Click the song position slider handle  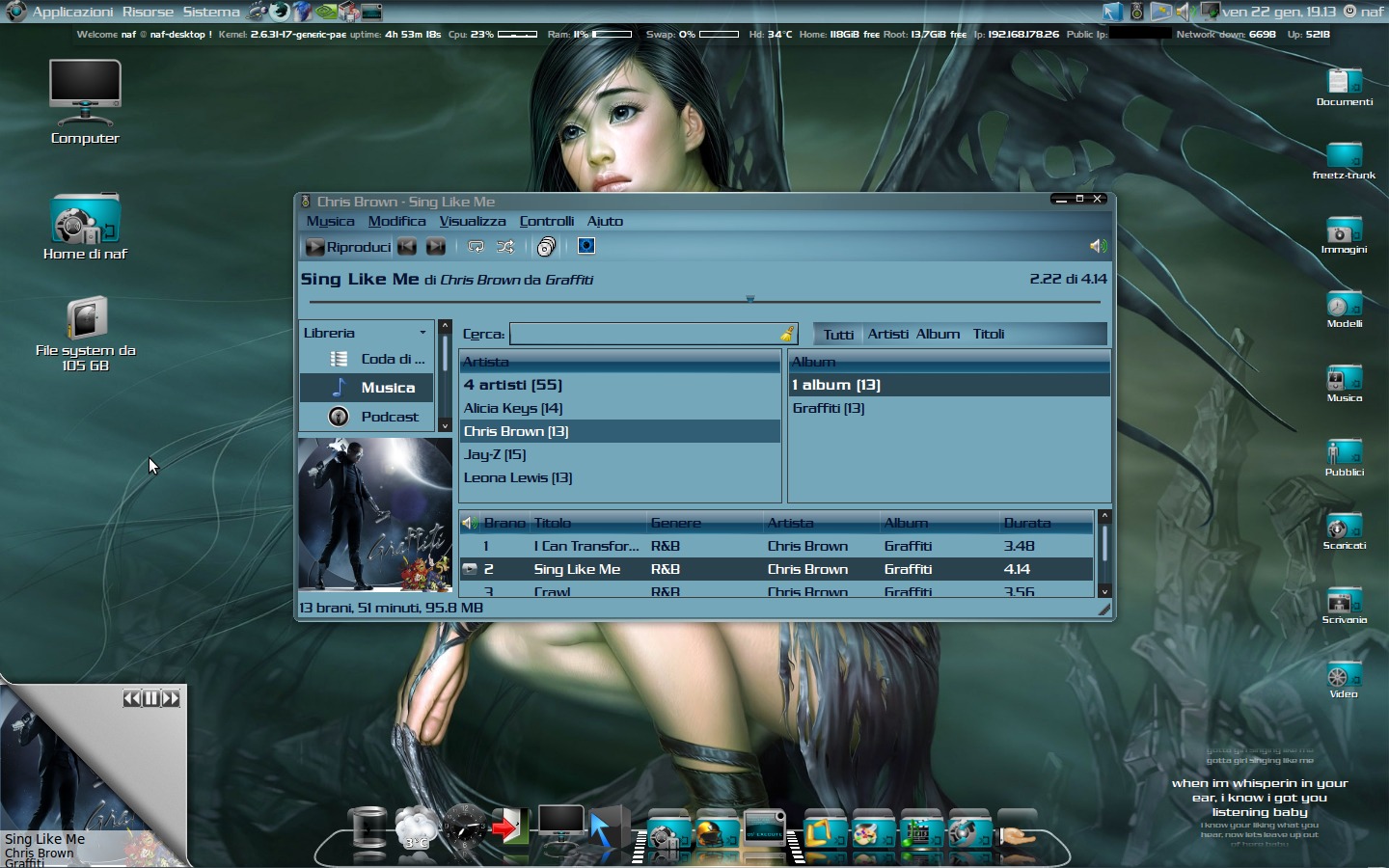pos(749,299)
